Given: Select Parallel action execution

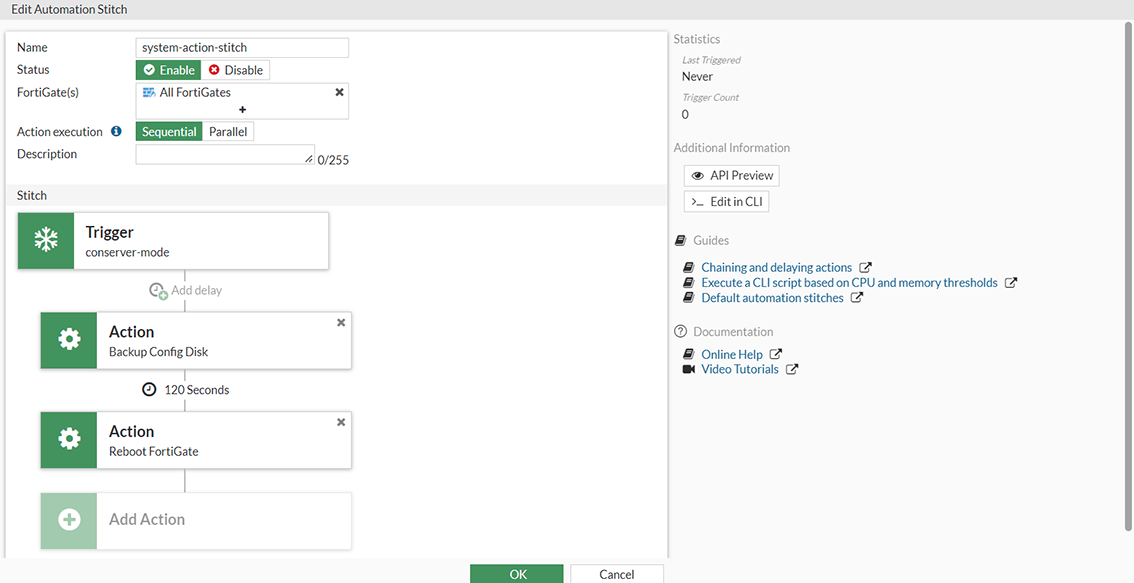Looking at the screenshot, I should click(x=228, y=132).
